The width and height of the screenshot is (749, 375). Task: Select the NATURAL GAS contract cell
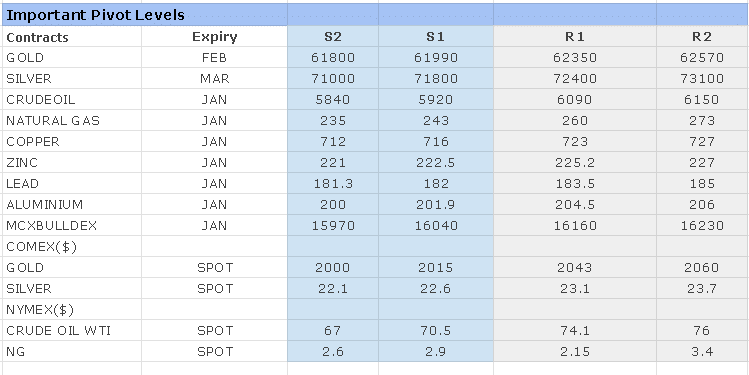point(72,121)
